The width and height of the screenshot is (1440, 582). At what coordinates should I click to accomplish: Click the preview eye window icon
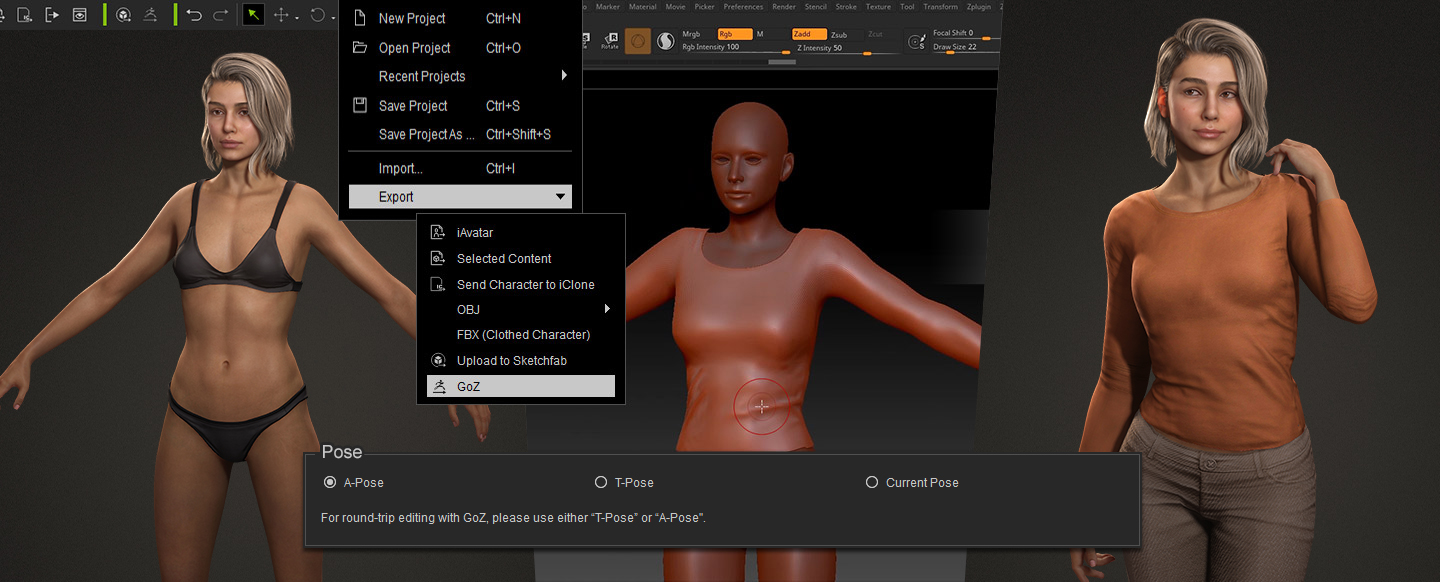coord(79,15)
